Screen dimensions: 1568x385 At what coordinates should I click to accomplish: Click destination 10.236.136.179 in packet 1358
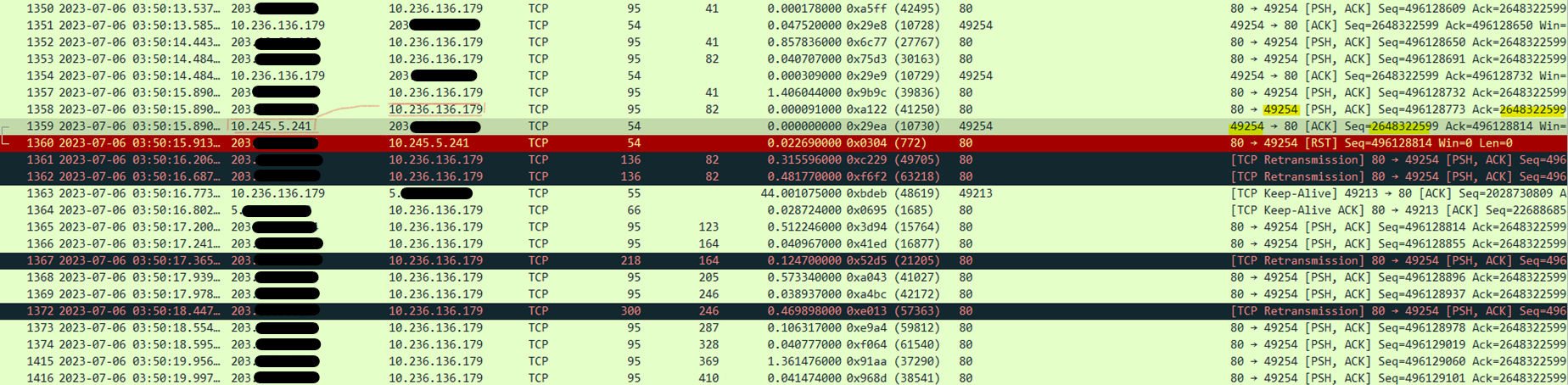(435, 109)
